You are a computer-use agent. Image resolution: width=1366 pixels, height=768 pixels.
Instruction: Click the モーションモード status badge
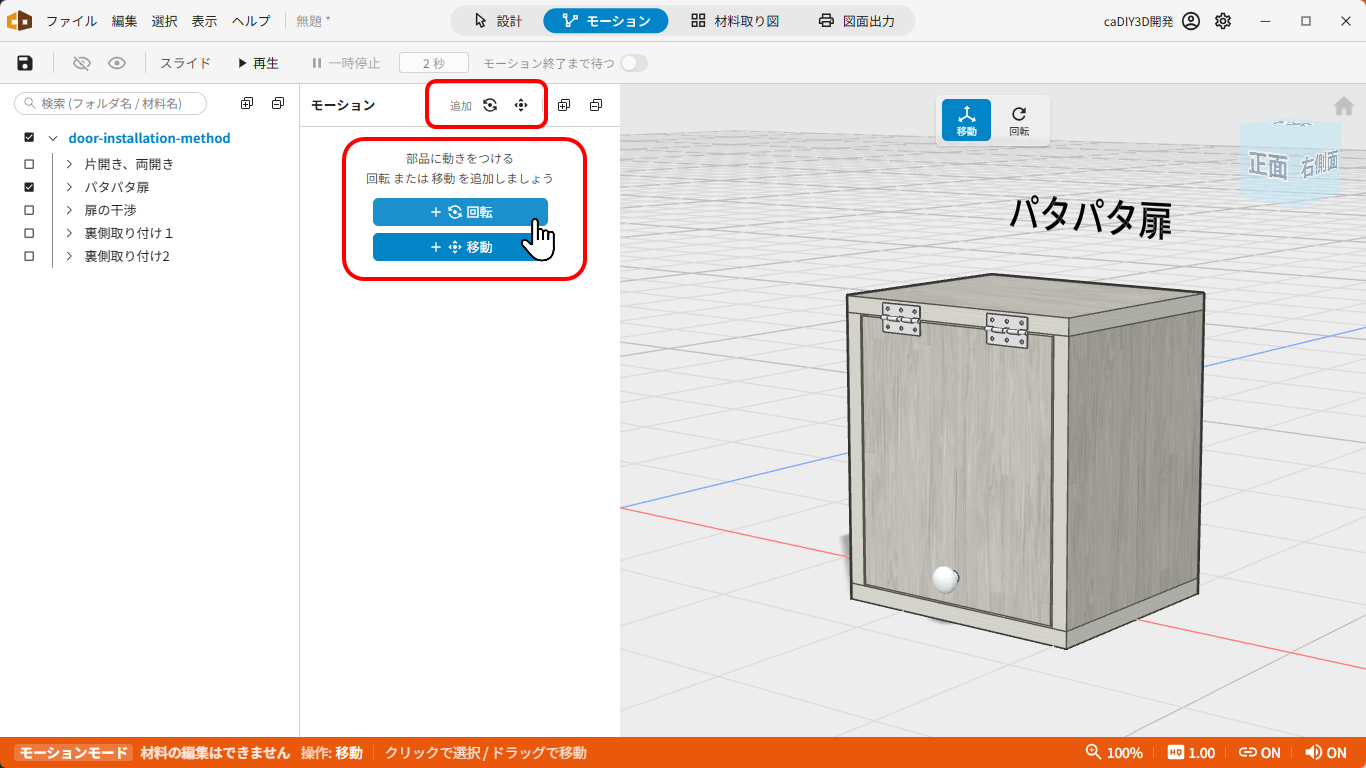[73, 753]
